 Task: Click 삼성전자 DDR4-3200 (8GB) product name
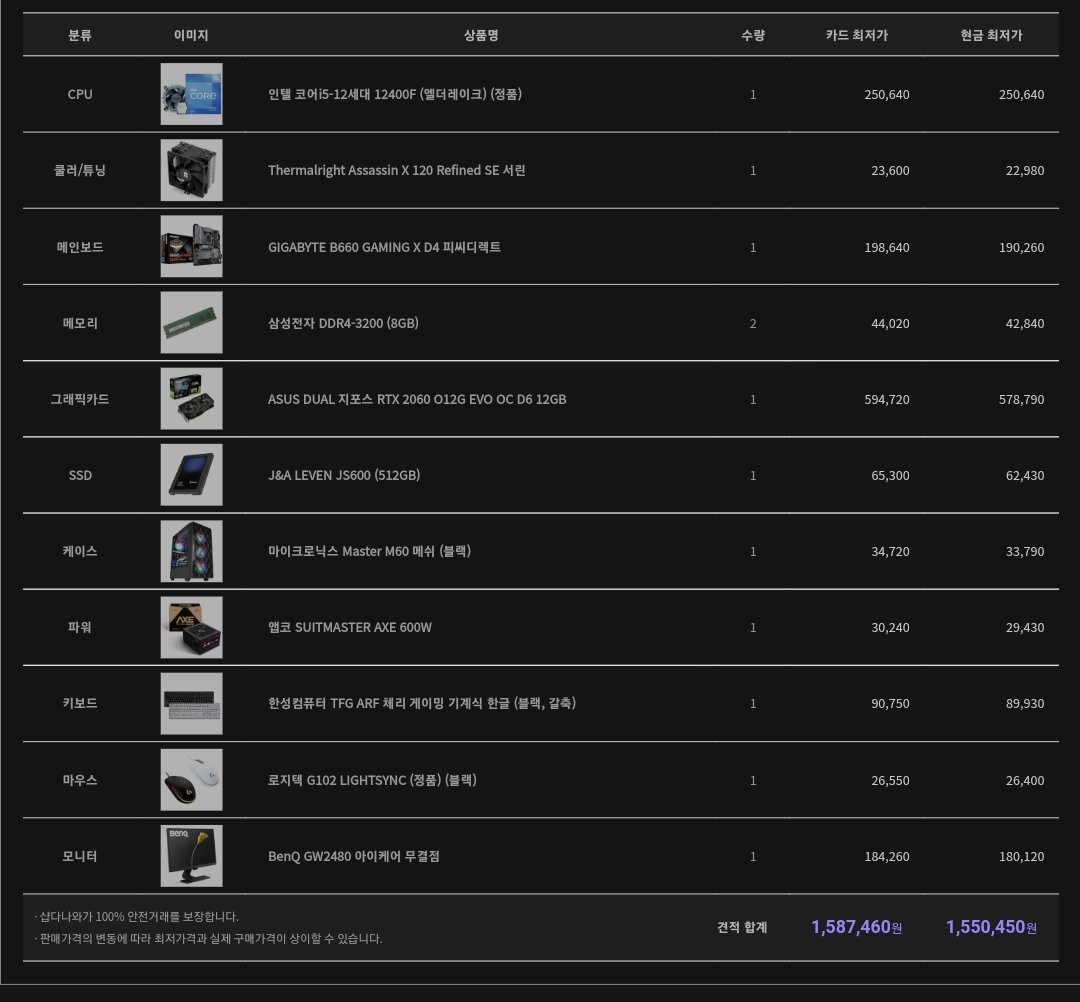point(343,323)
